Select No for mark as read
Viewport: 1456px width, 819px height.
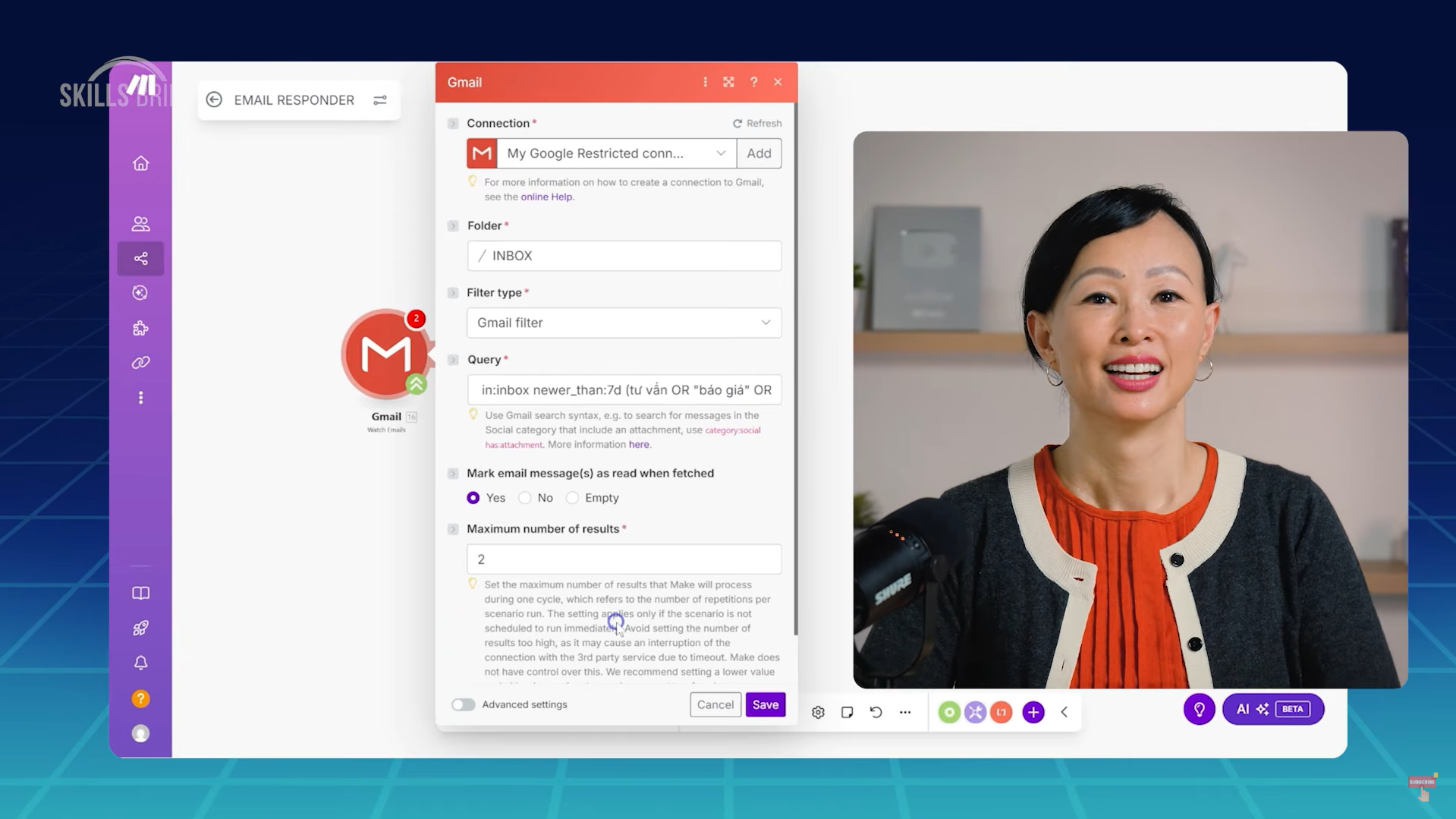[x=525, y=498]
